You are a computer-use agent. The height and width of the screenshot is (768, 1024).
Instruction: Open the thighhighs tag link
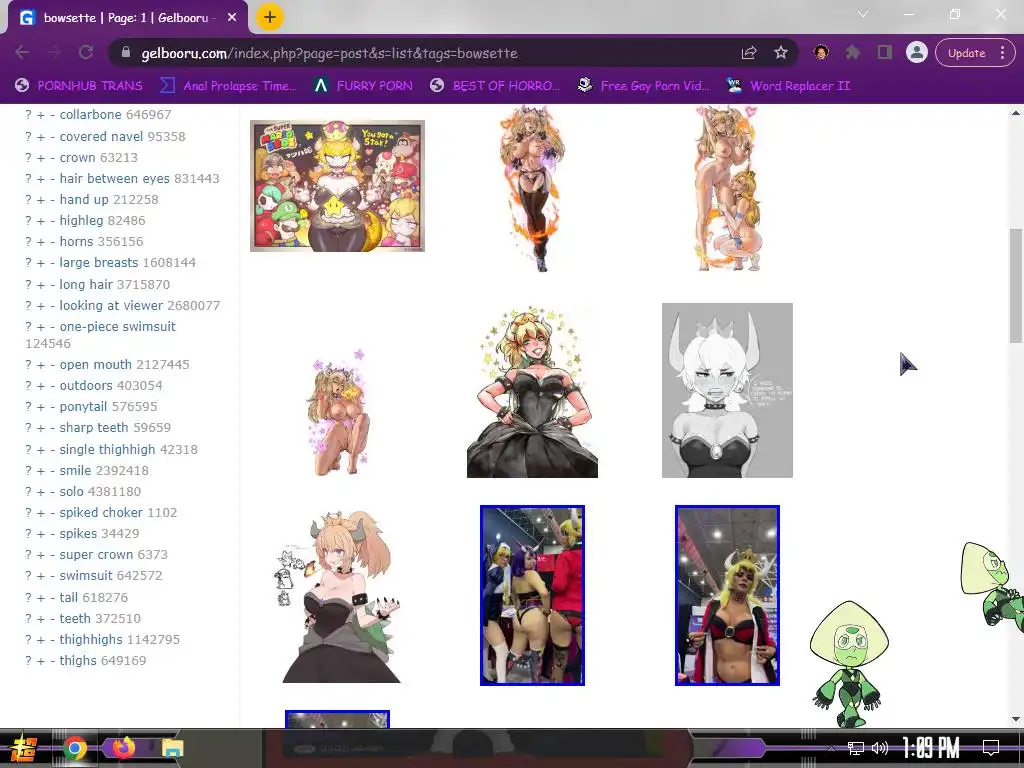91,639
